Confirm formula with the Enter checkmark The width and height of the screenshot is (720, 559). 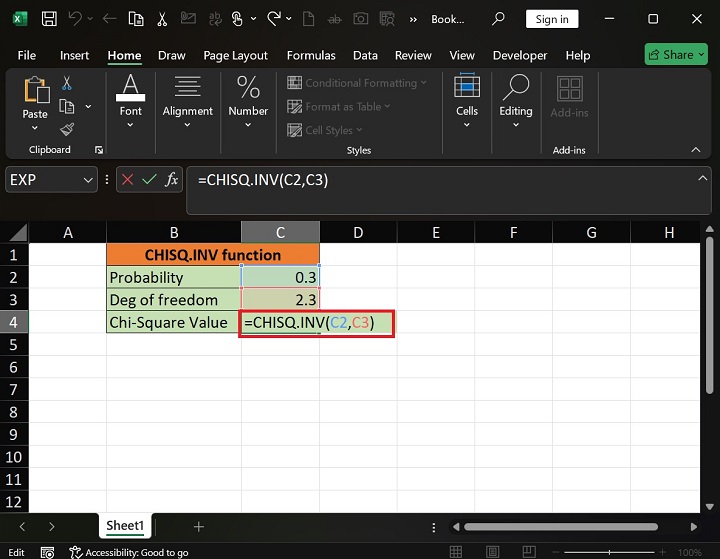point(149,180)
